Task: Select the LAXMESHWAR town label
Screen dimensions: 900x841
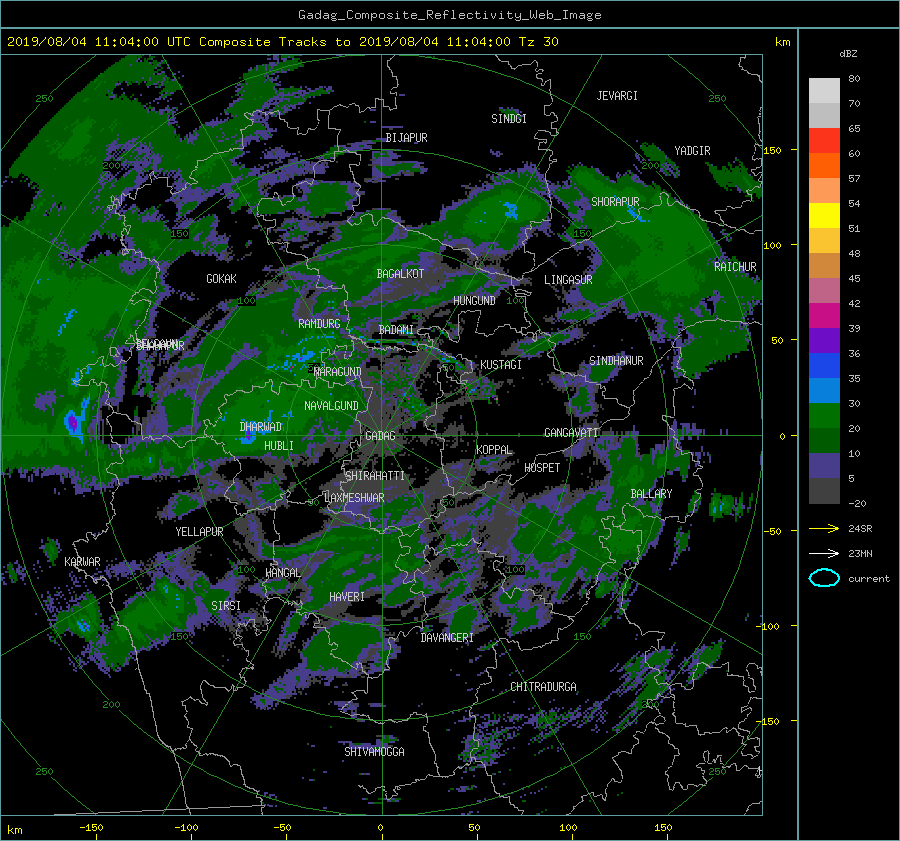Action: pyautogui.click(x=354, y=498)
